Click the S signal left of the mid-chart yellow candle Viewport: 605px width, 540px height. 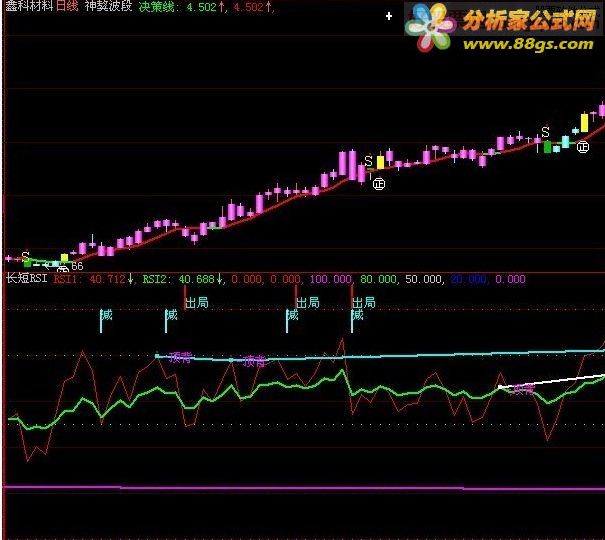(x=368, y=161)
